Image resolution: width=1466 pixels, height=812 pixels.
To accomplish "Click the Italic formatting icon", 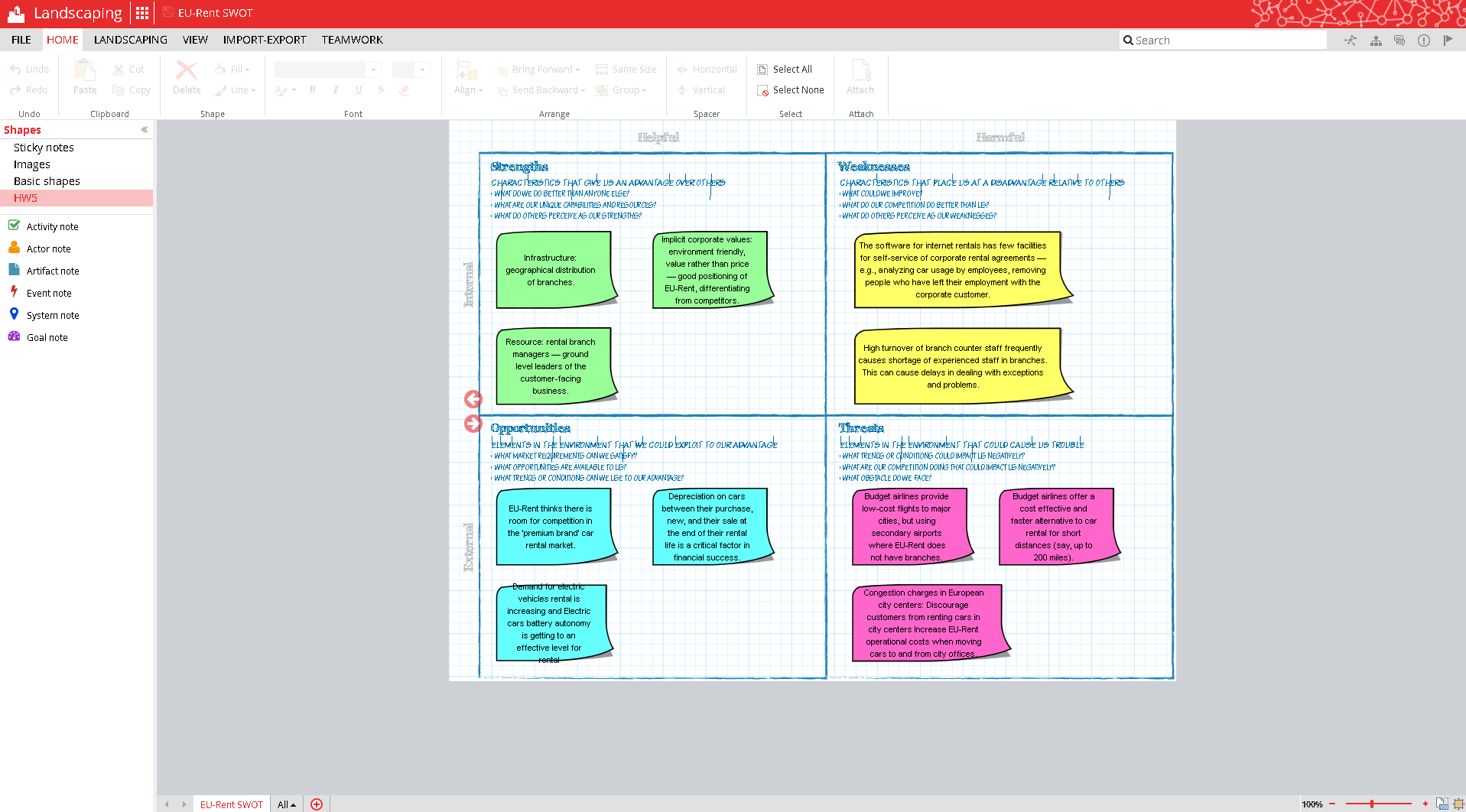I will [336, 90].
